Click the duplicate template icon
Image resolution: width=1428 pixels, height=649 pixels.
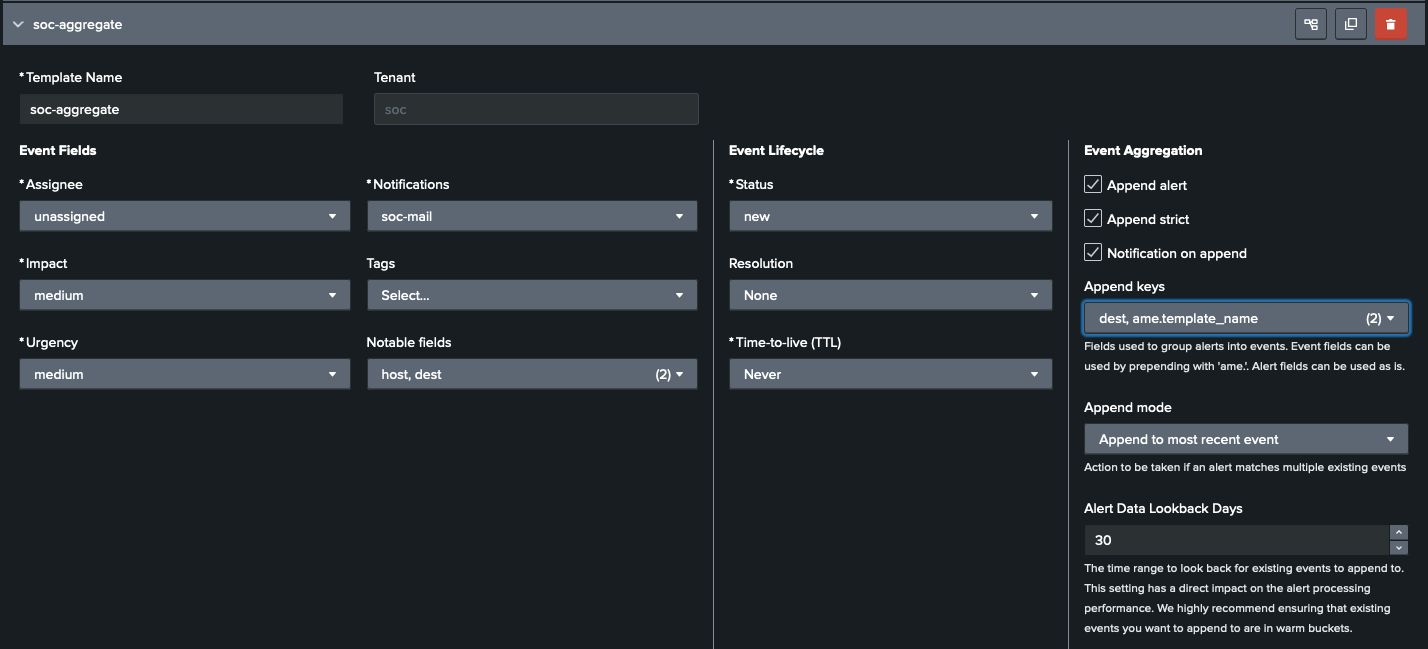point(1351,23)
